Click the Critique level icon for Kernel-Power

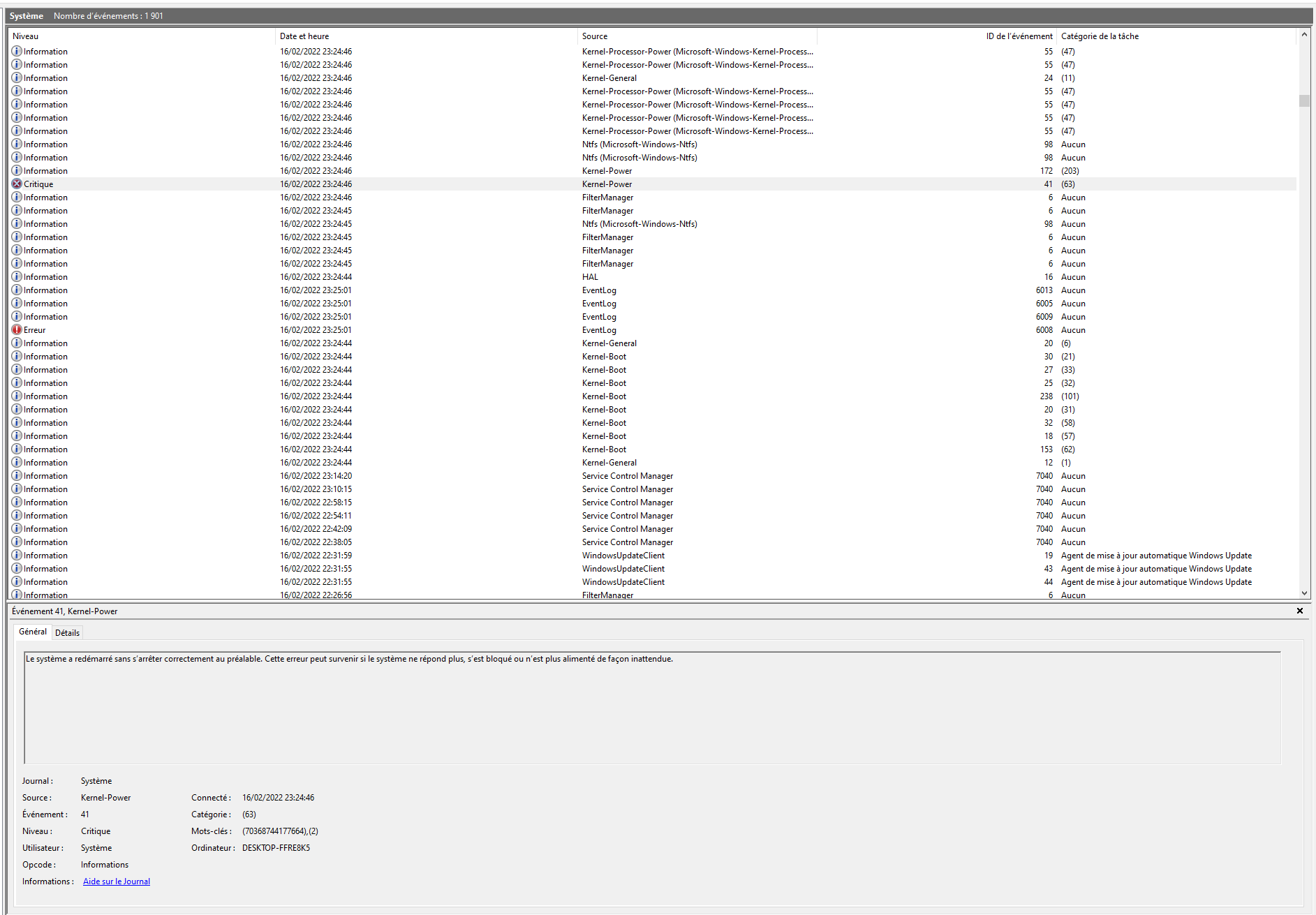tap(17, 184)
